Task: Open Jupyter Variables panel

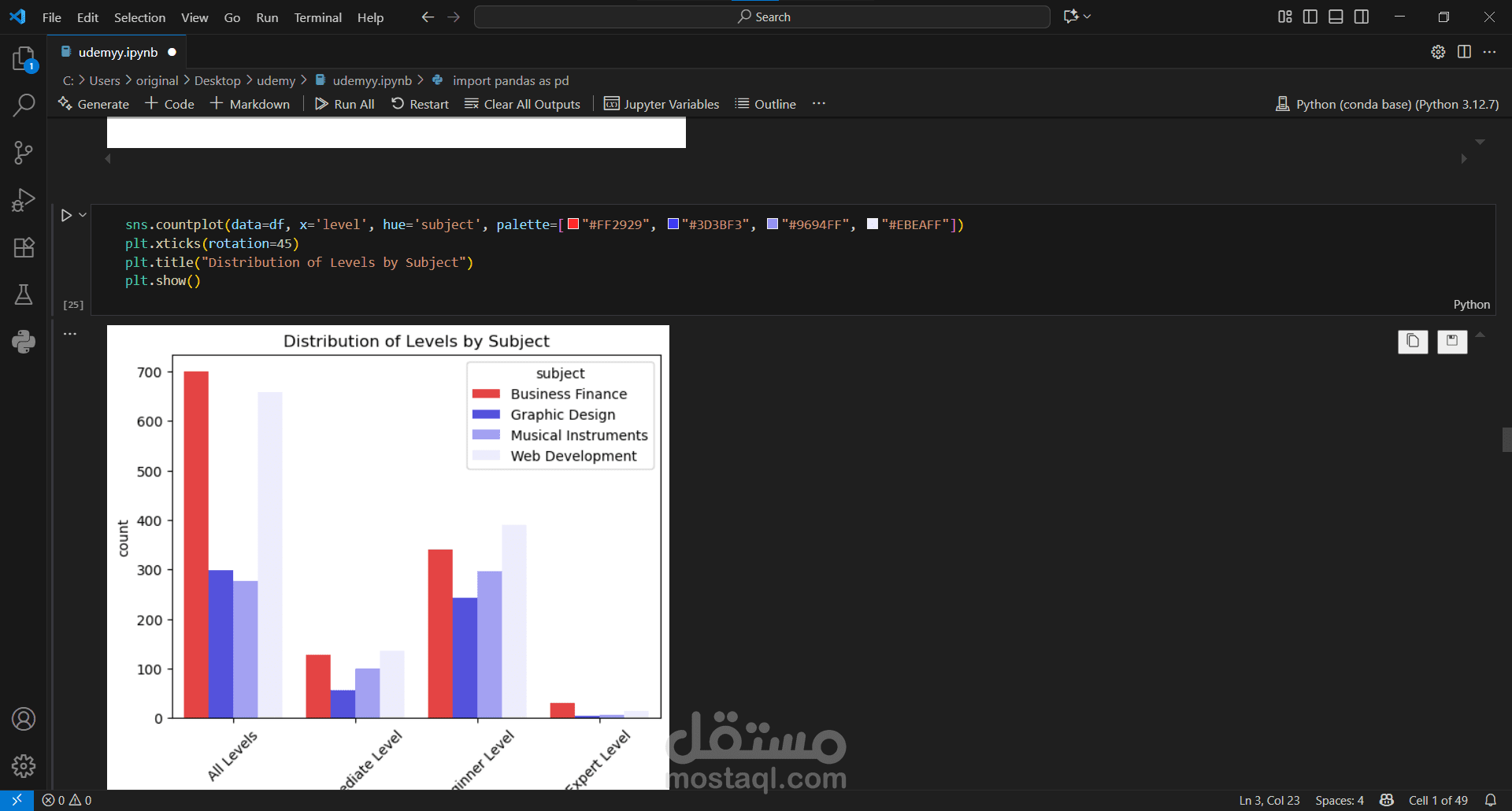Action: click(661, 104)
